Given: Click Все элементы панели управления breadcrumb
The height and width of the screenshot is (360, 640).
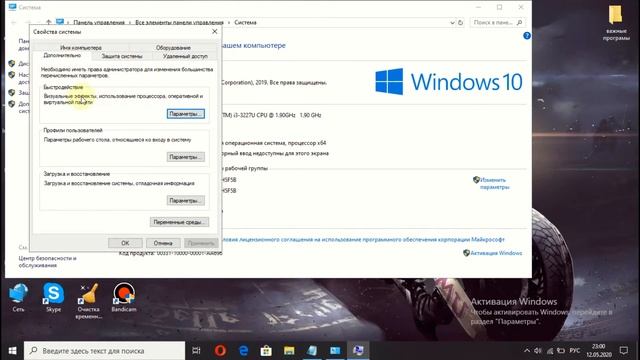Looking at the screenshot, I should pyautogui.click(x=179, y=22).
